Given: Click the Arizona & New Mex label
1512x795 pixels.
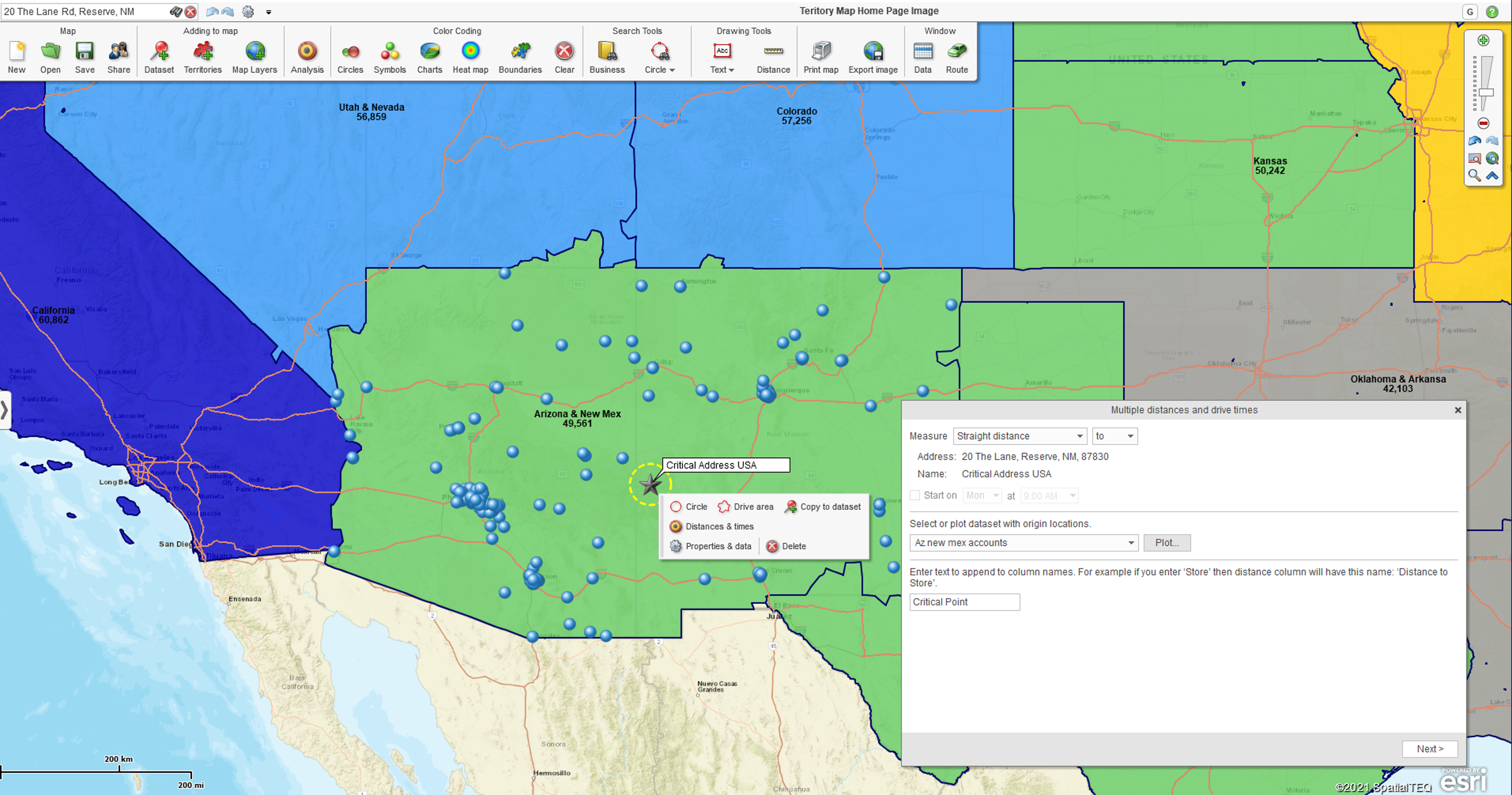Looking at the screenshot, I should [x=577, y=418].
